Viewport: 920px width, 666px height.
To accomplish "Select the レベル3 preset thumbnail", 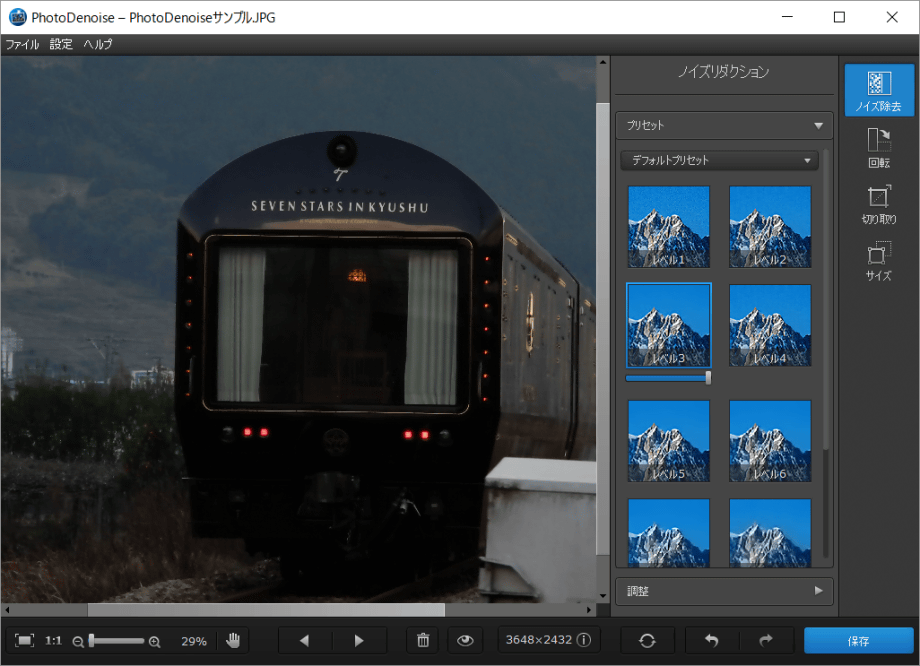I will (x=669, y=325).
